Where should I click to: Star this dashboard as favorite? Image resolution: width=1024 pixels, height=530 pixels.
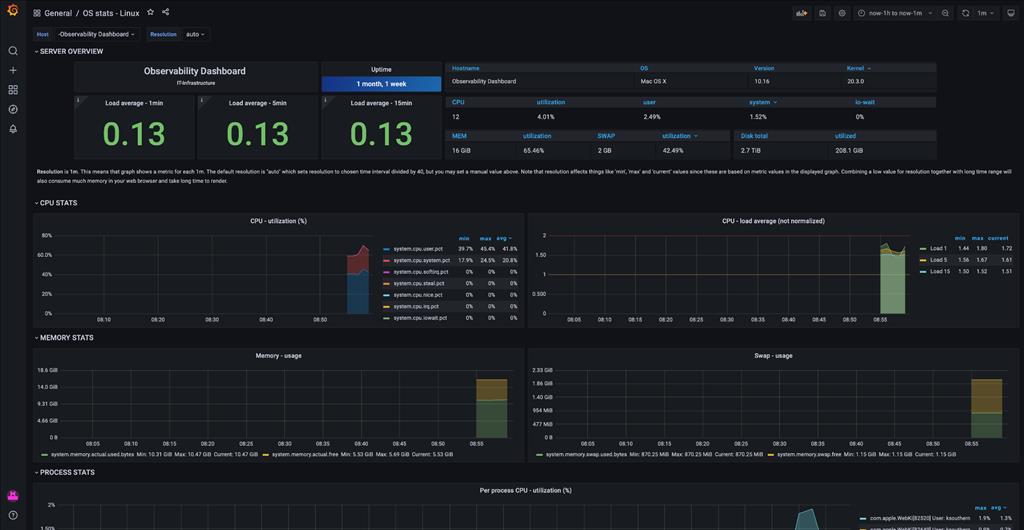coord(150,13)
